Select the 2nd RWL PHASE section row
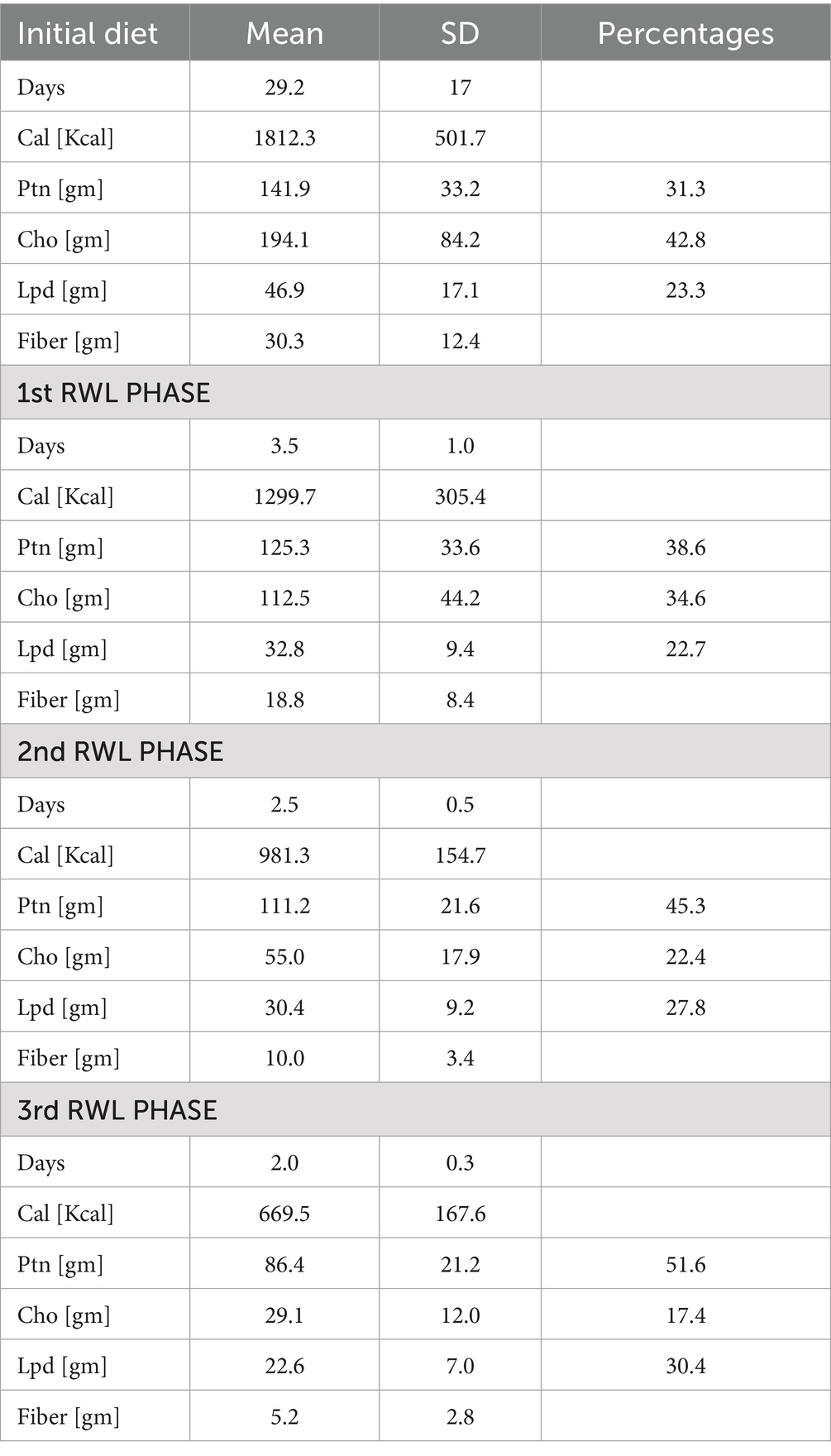The image size is (831, 1456). [415, 751]
